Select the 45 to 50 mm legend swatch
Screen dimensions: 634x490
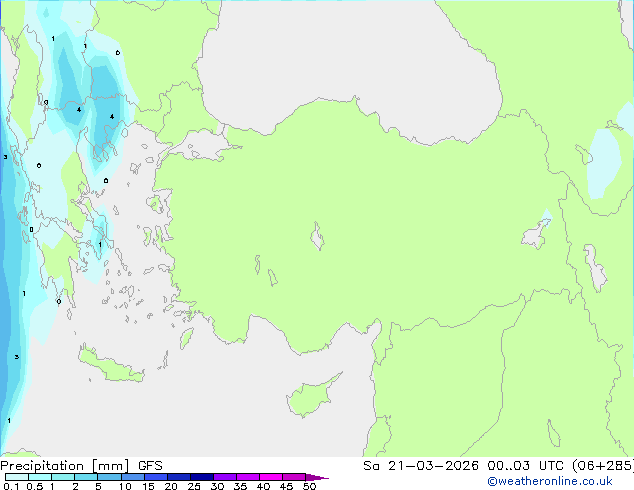tap(294, 477)
